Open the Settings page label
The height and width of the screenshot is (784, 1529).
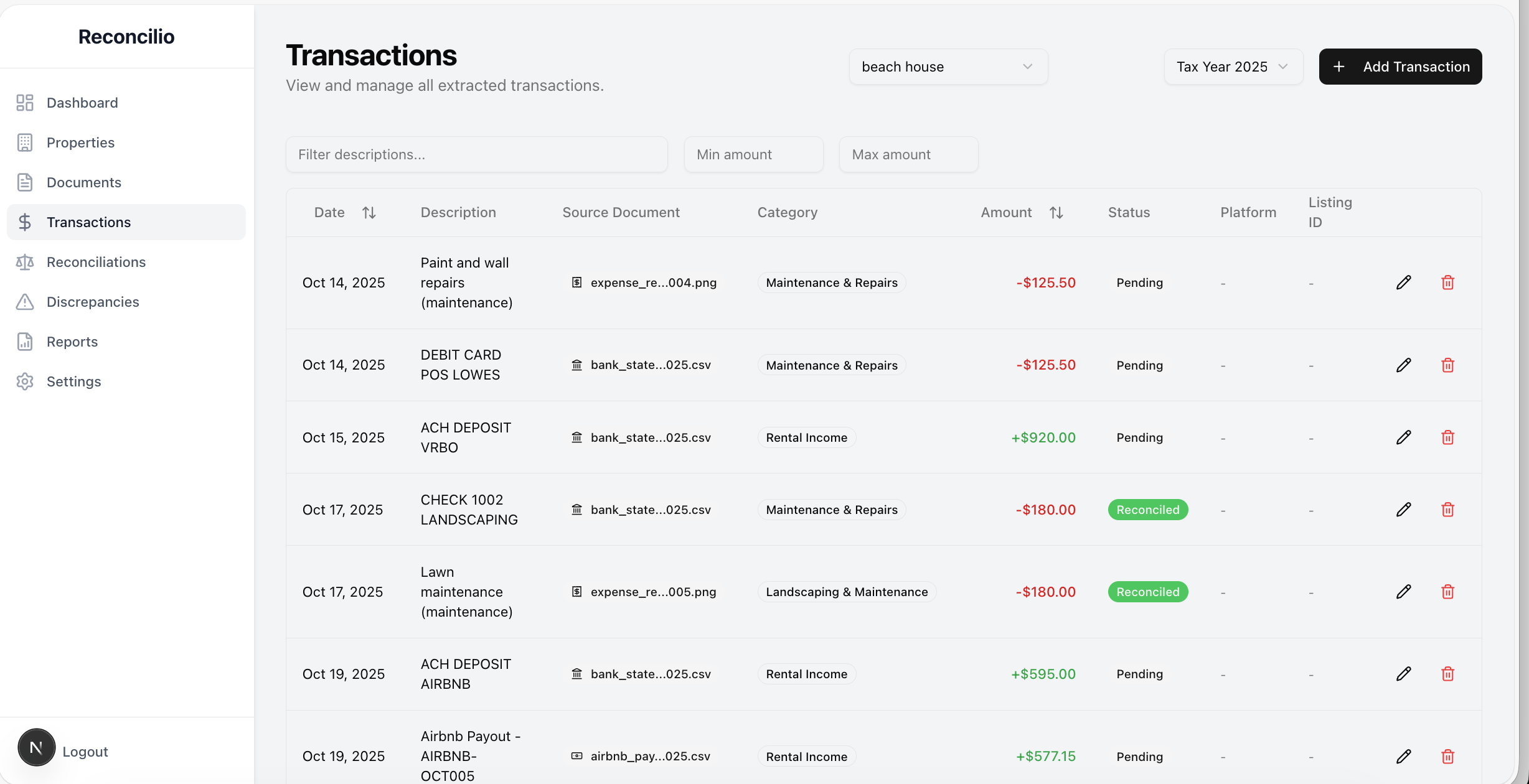[73, 381]
